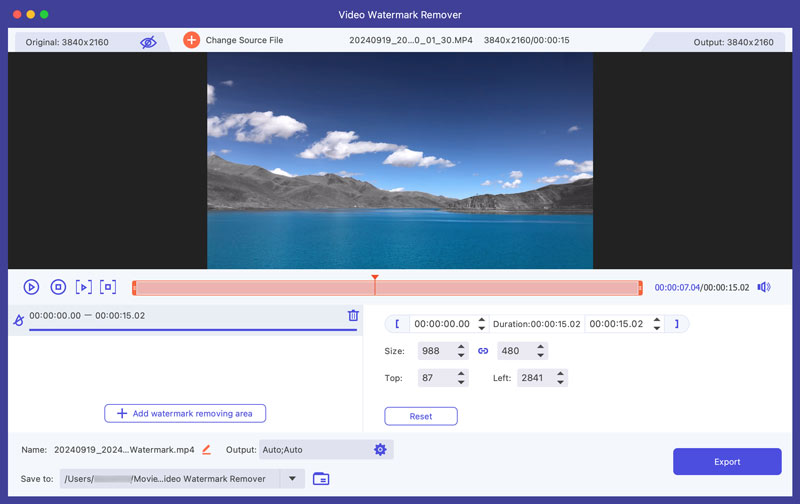Click the Output Auto;Auto field
Viewport: 800px width, 504px height.
[313, 450]
